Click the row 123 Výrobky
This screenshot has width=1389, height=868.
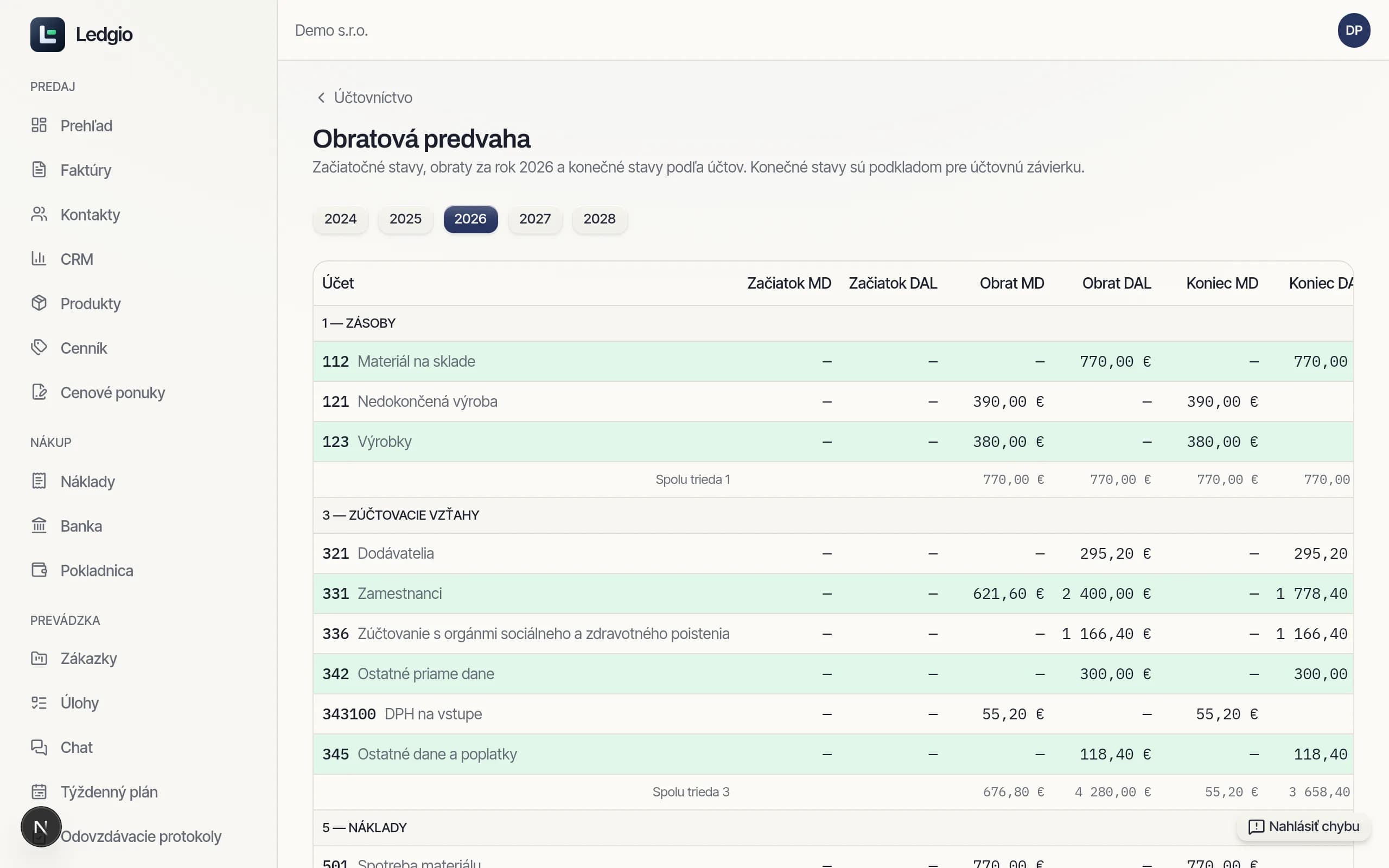coord(833,442)
